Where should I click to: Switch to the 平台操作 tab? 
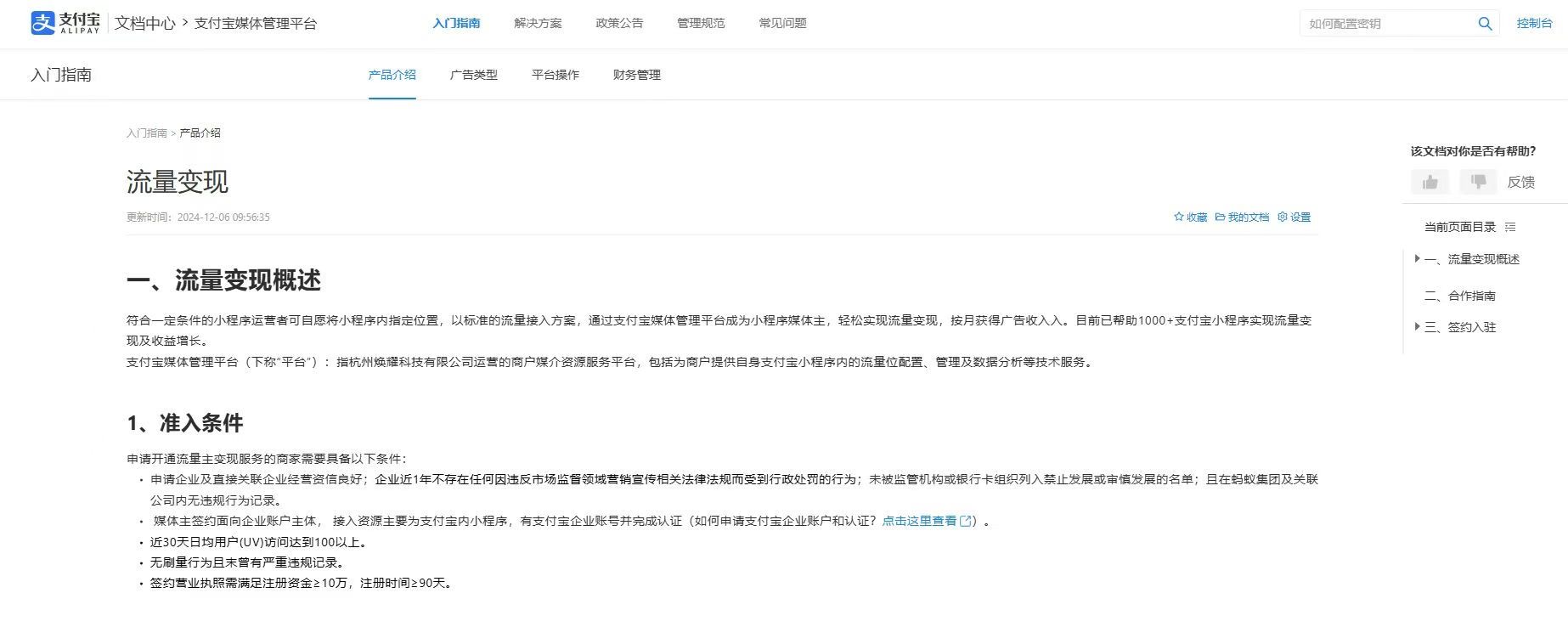556,75
